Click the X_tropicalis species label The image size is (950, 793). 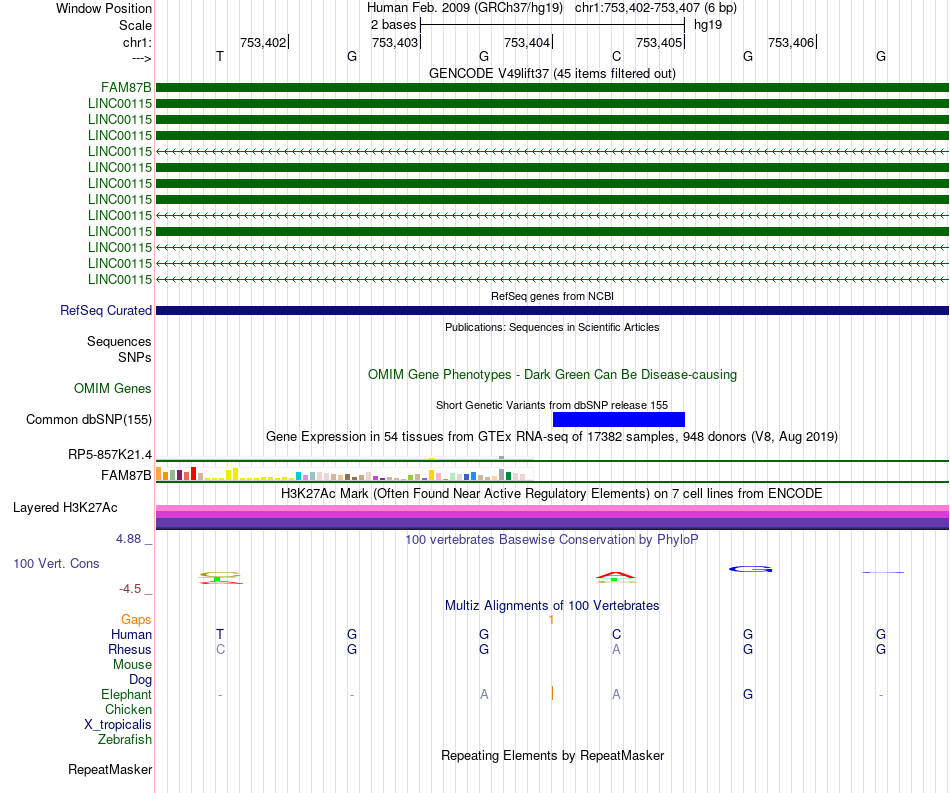click(x=118, y=725)
